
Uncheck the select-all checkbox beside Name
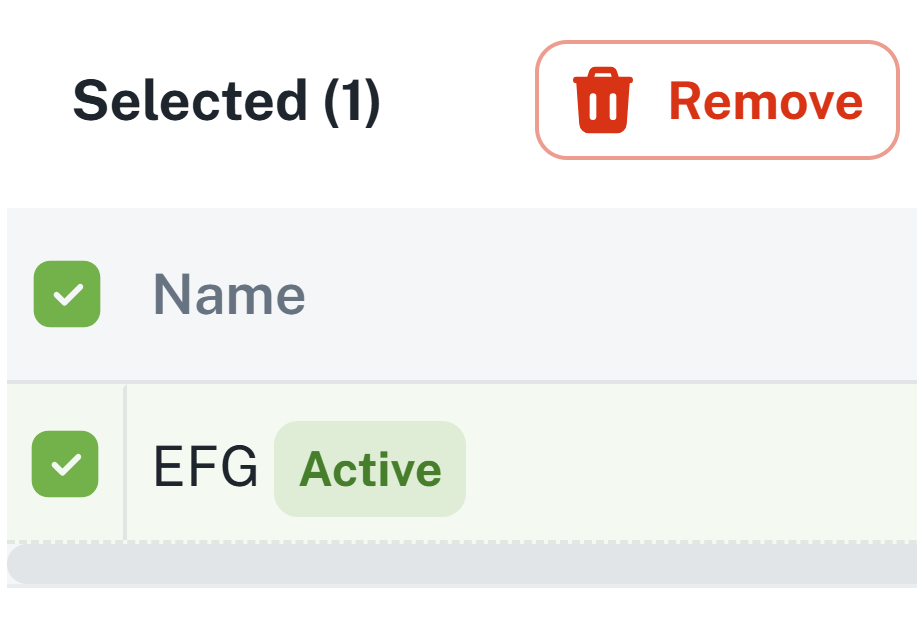point(67,294)
